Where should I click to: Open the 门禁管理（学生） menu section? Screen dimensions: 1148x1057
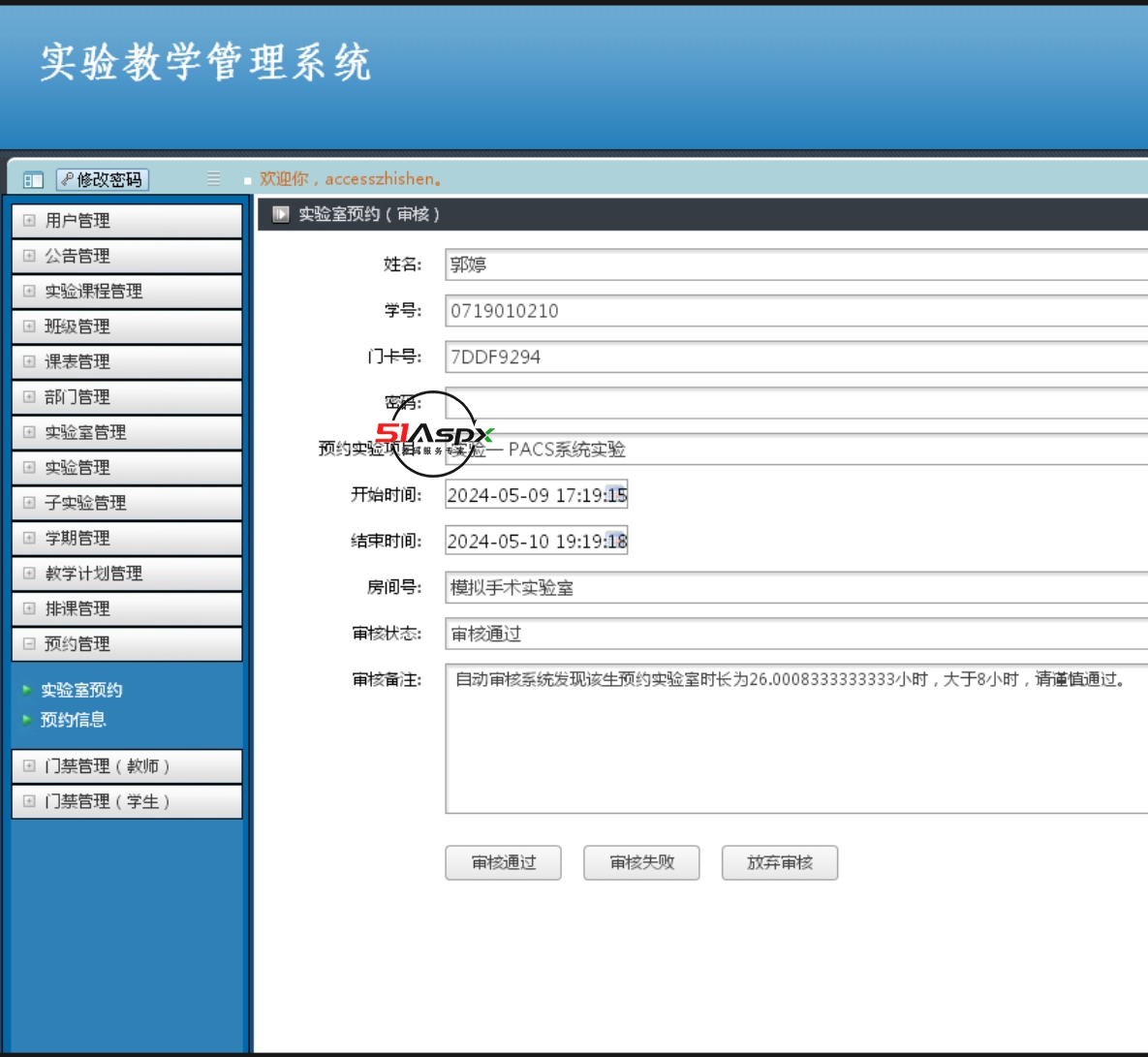point(127,801)
